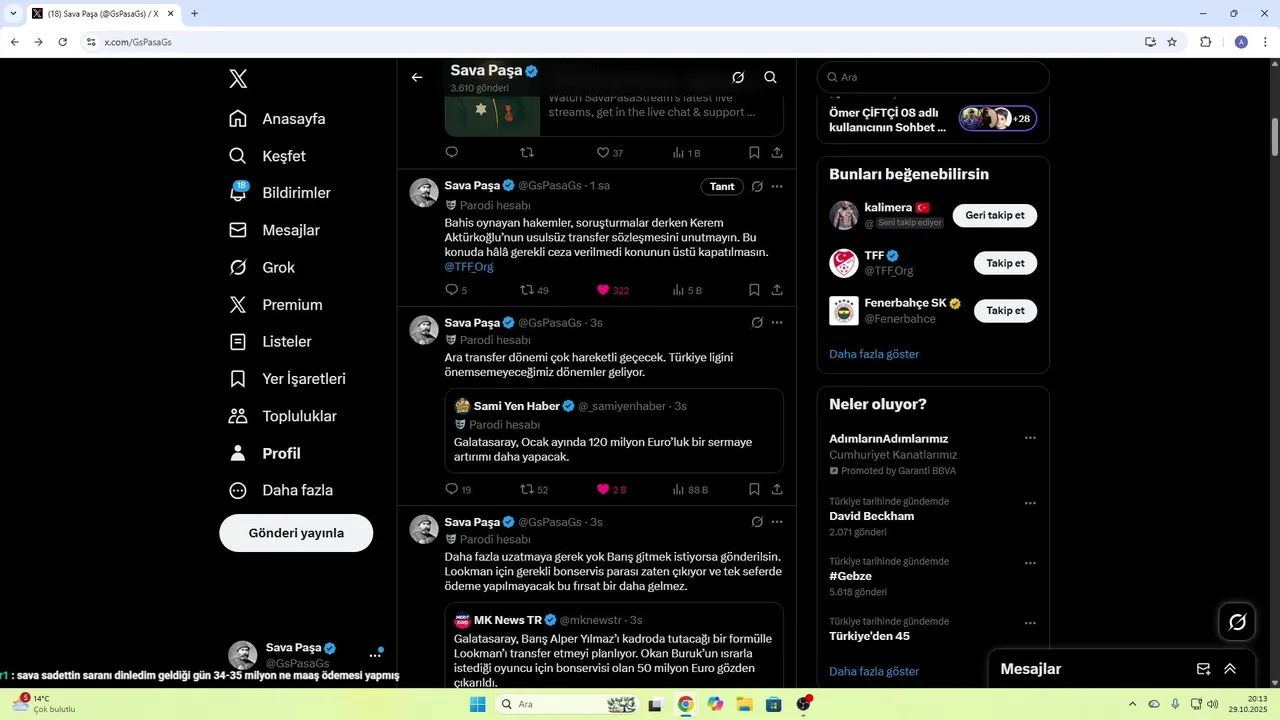The image size is (1280, 720).
Task: Click the Gönderi yayınla button
Action: 296,533
